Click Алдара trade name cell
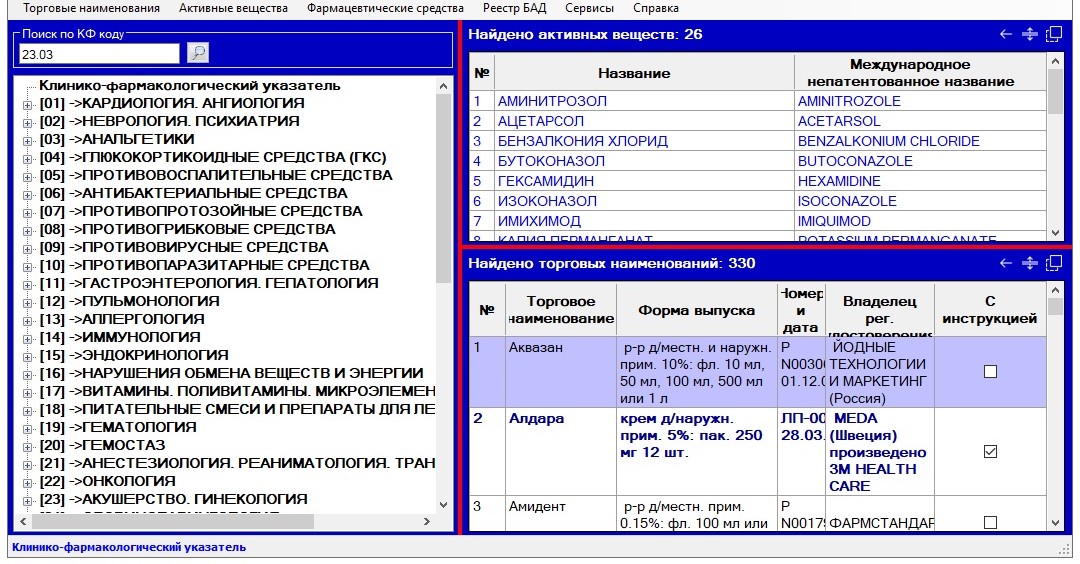 pos(561,451)
